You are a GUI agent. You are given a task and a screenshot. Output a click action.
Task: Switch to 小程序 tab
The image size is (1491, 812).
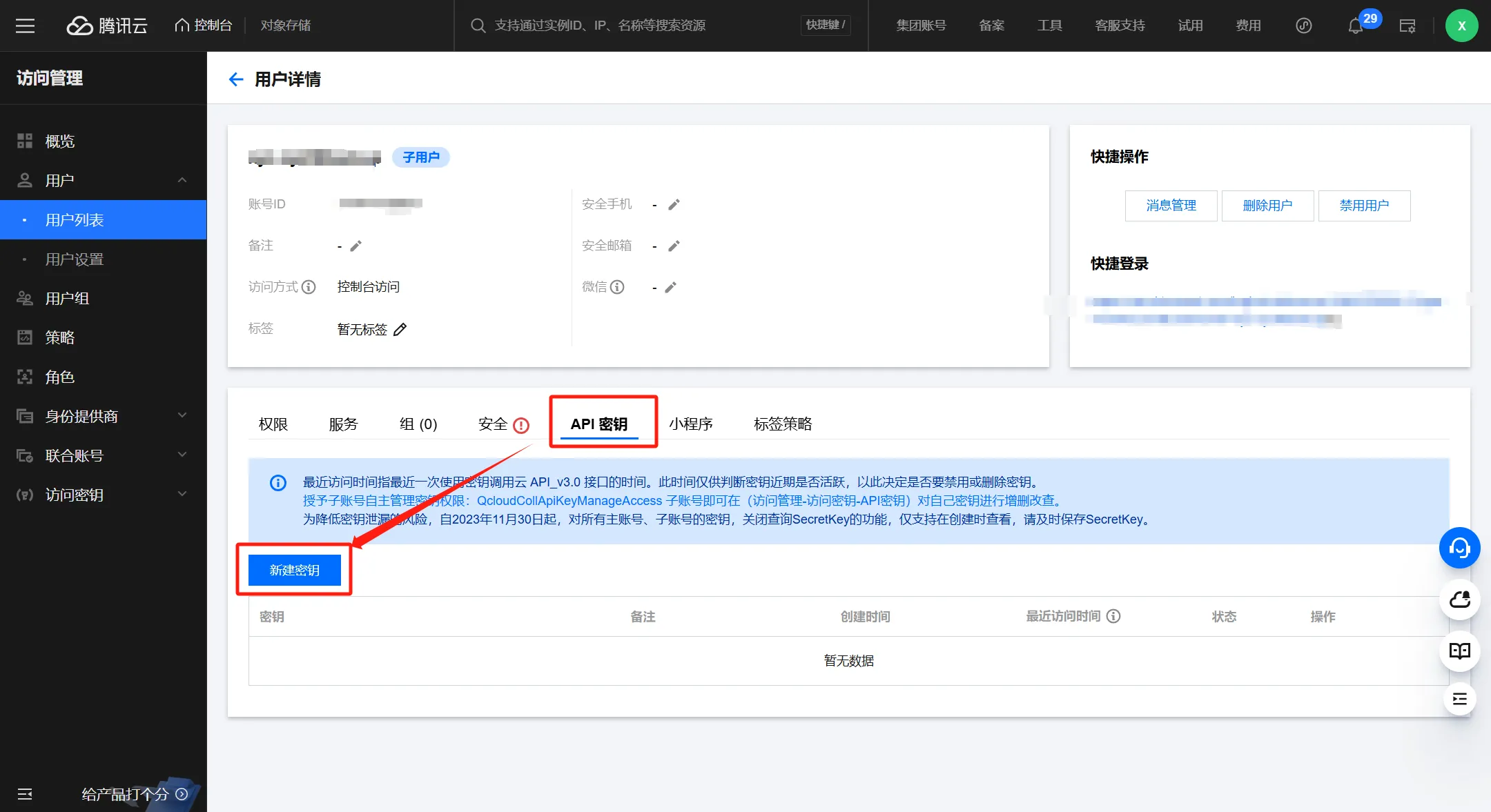point(690,424)
